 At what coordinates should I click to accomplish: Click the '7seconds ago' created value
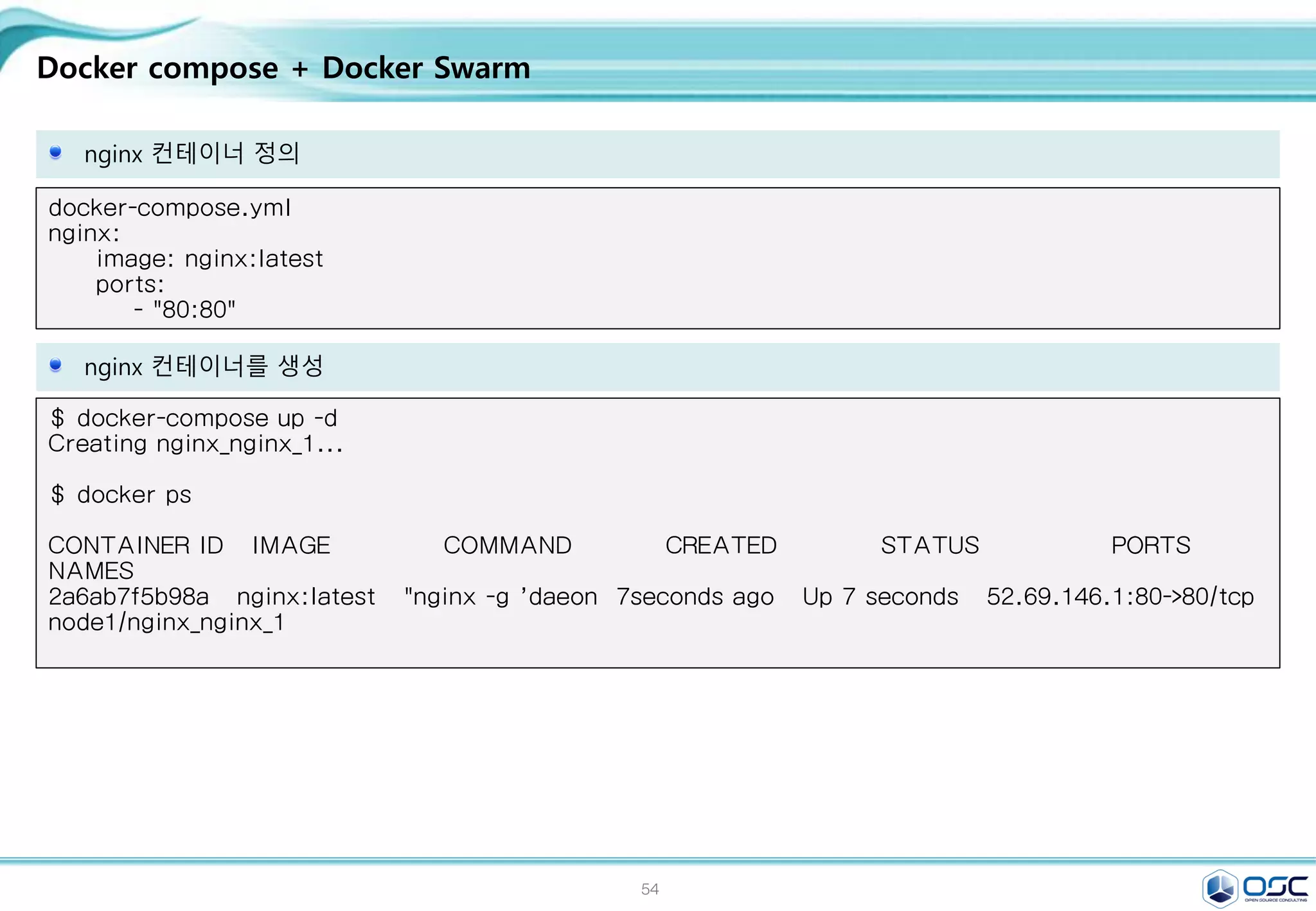coord(695,597)
